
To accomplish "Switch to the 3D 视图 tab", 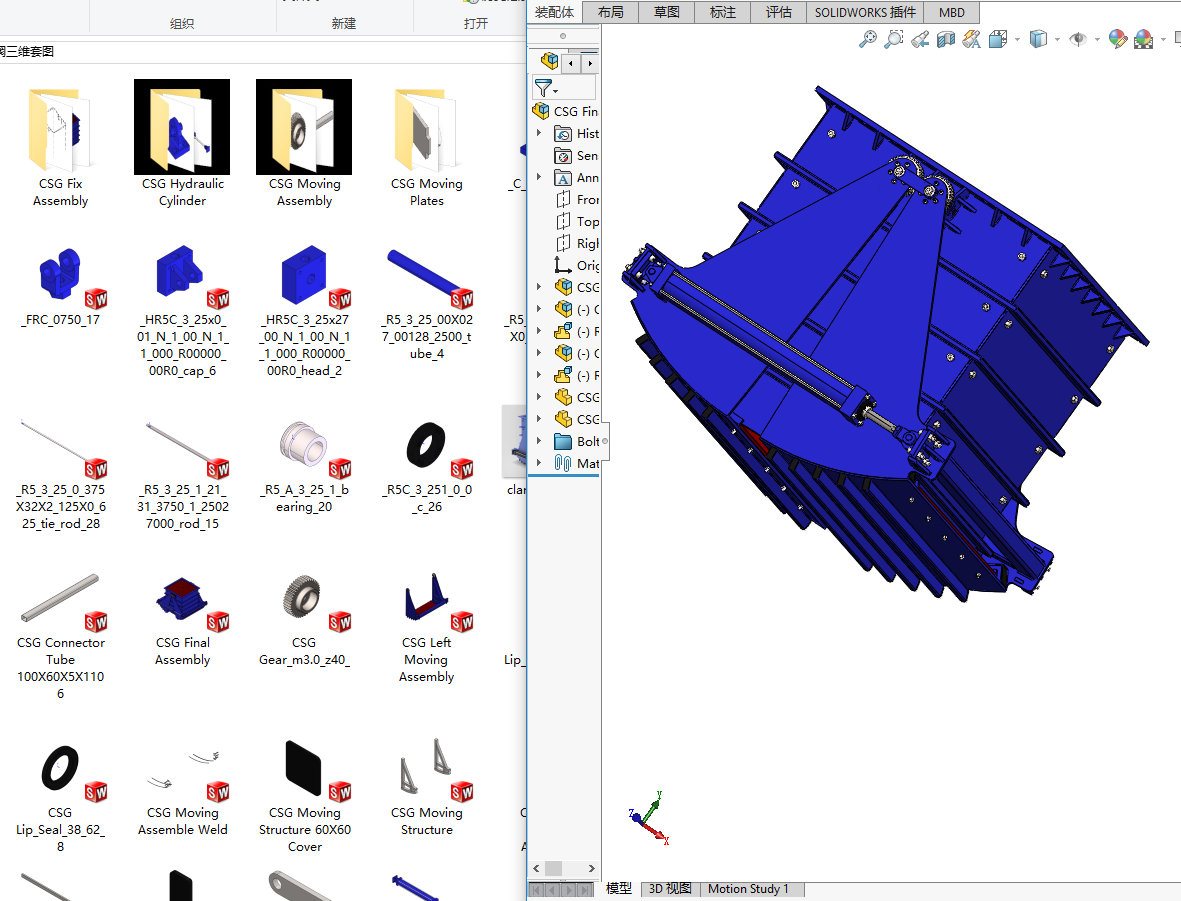I will click(670, 889).
